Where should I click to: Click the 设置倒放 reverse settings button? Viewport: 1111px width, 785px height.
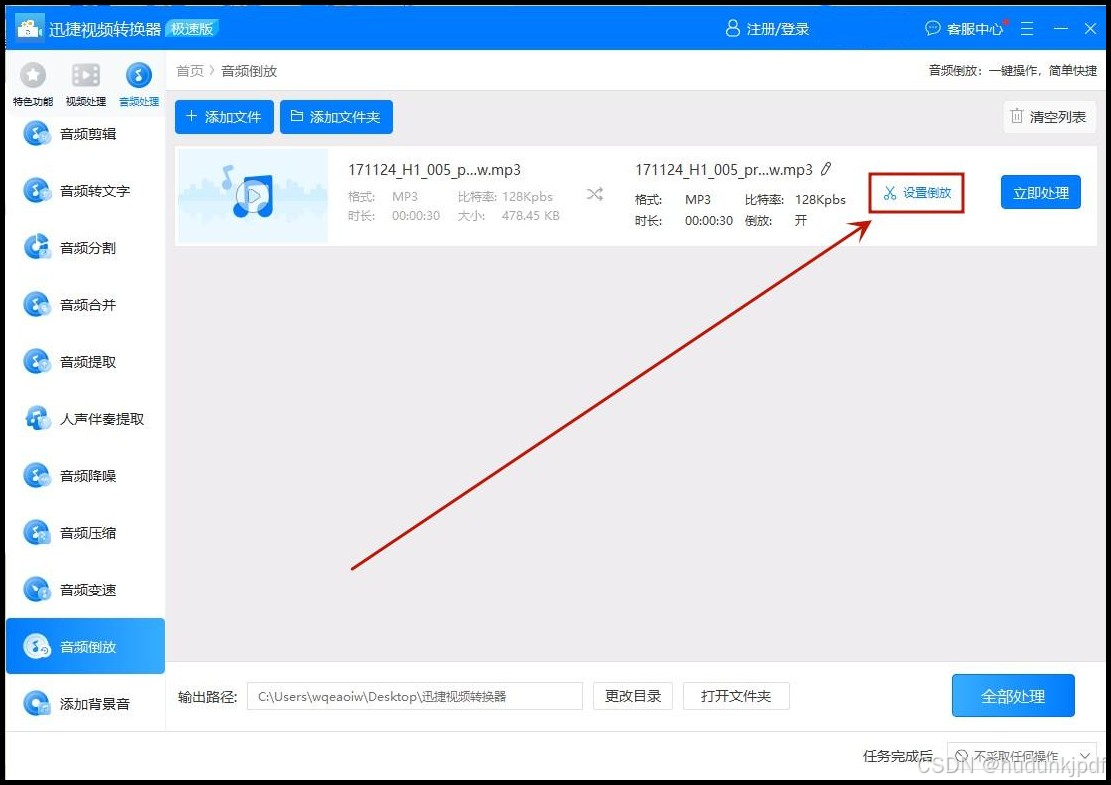click(x=916, y=191)
